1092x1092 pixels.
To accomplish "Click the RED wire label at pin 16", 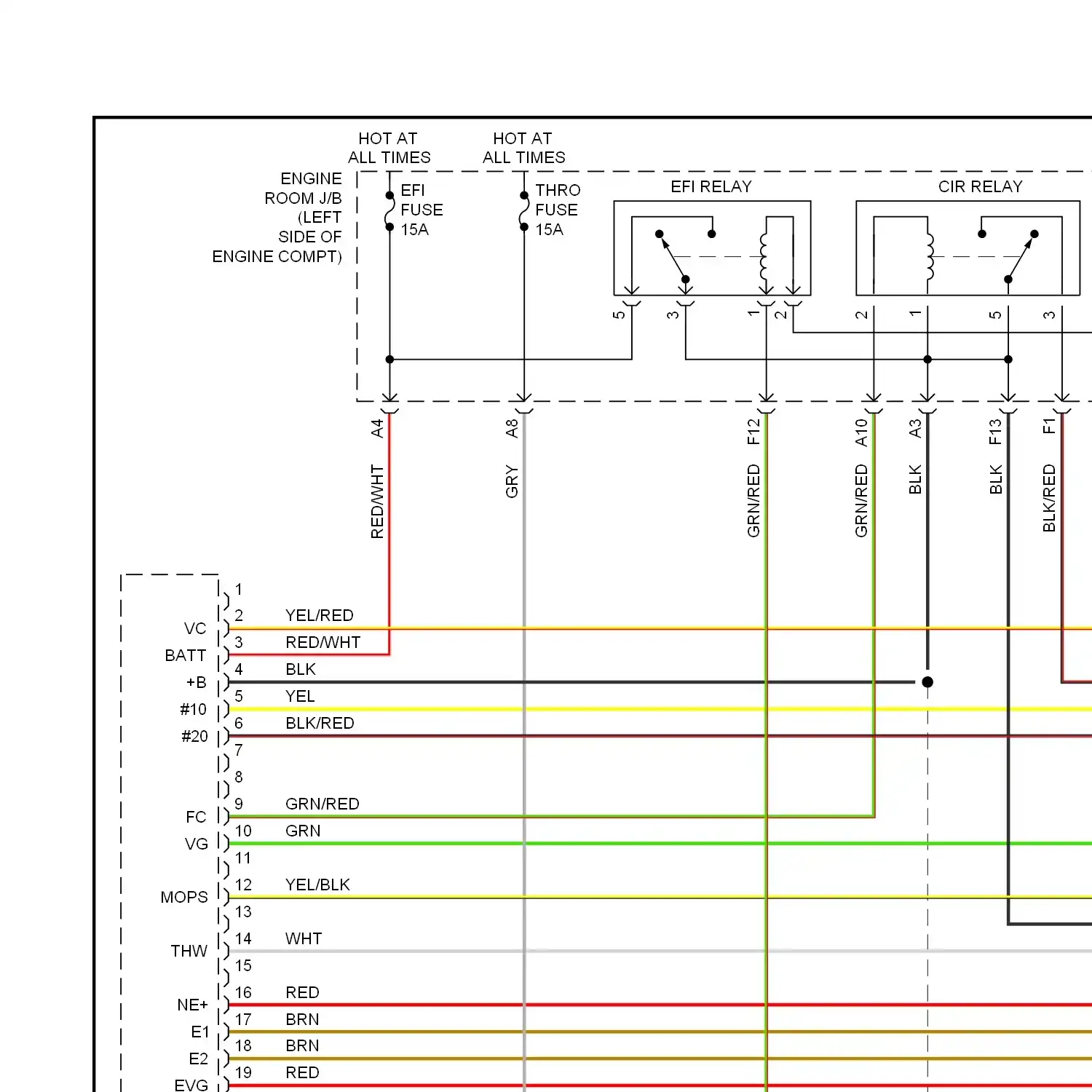I will click(302, 993).
